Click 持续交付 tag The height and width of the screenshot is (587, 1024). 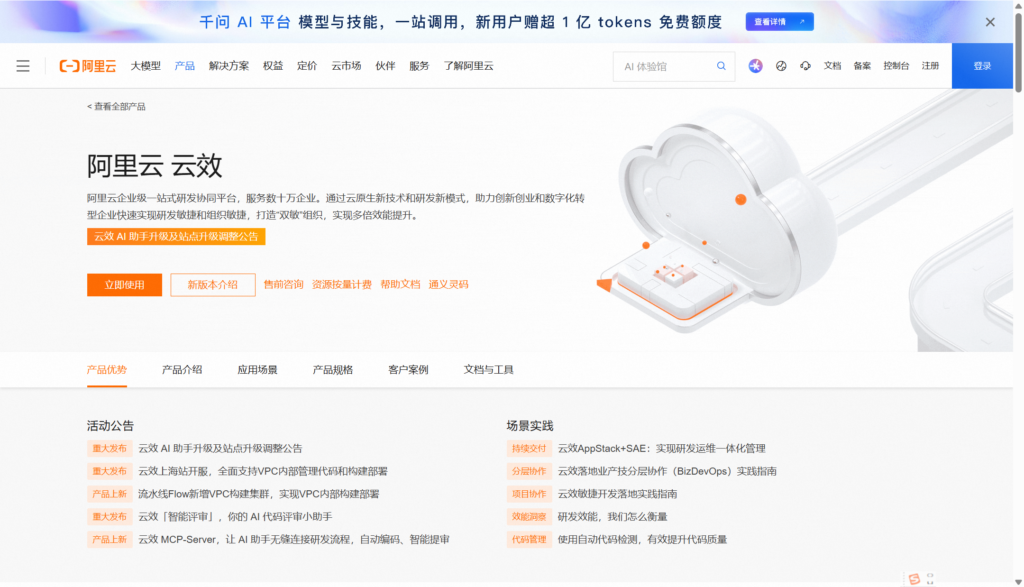point(529,449)
